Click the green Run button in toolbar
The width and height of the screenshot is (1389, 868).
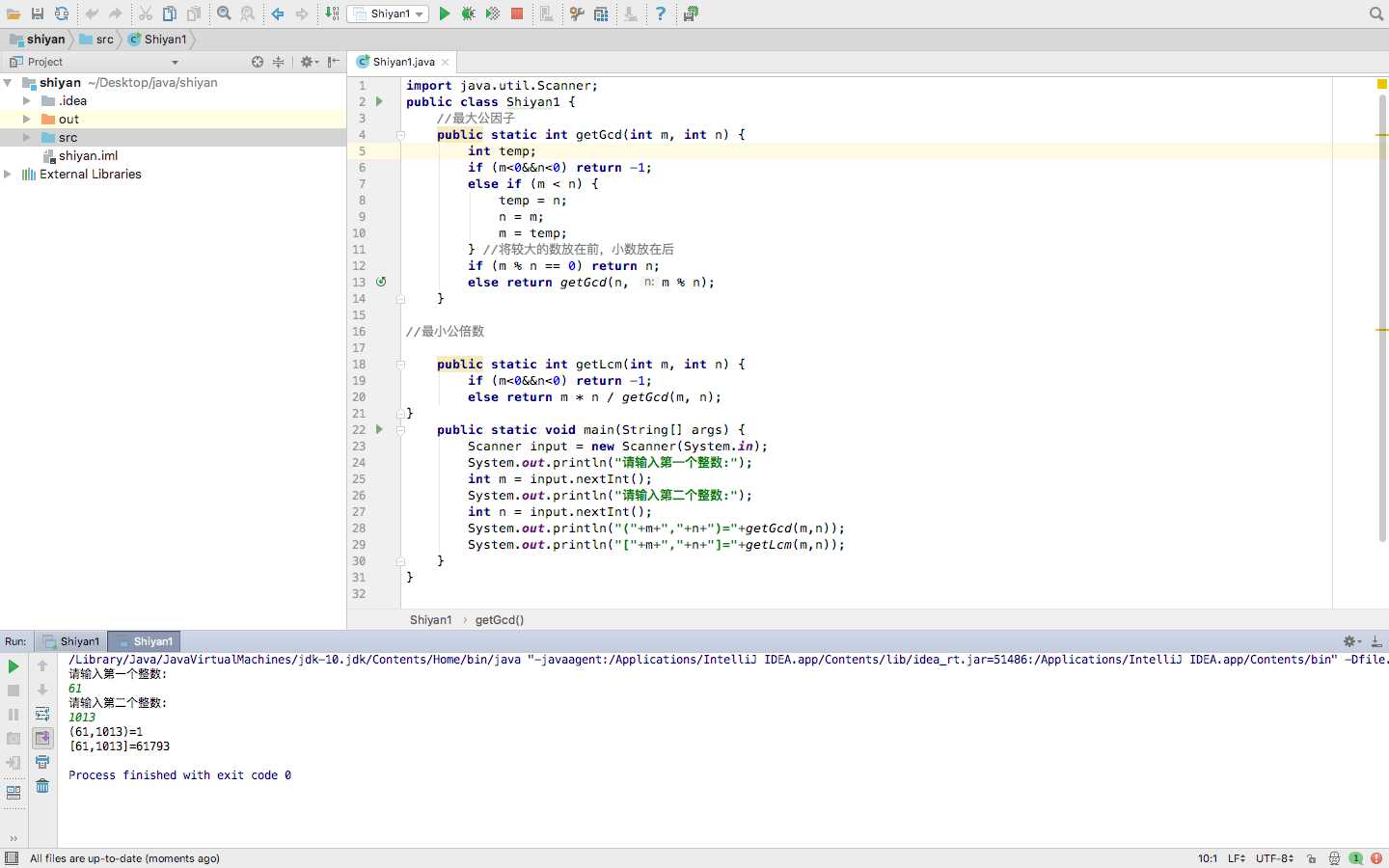coord(445,14)
